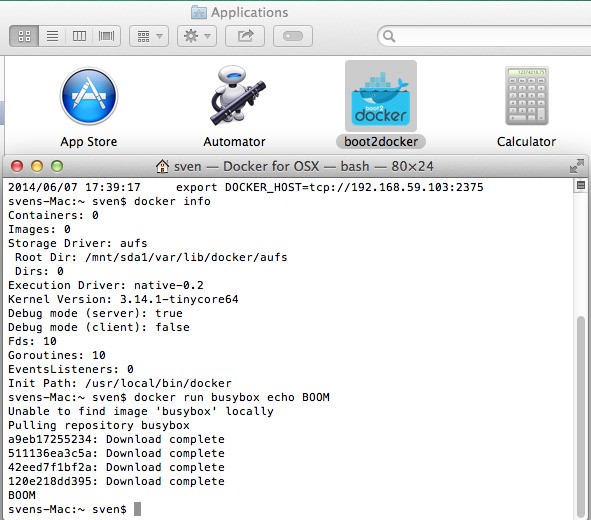Click 'EventsListeners: 0' line
The image size is (591, 520).
[71, 369]
